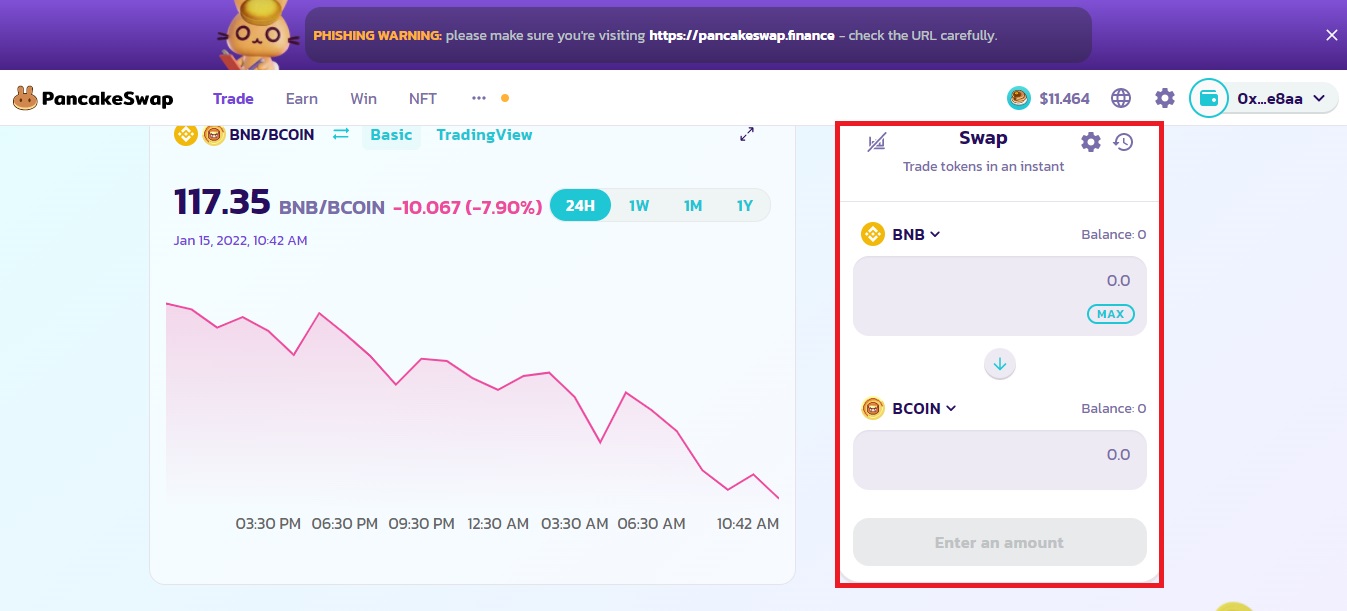The height and width of the screenshot is (611, 1347).
Task: Click the price line chart area
Action: tap(472, 400)
